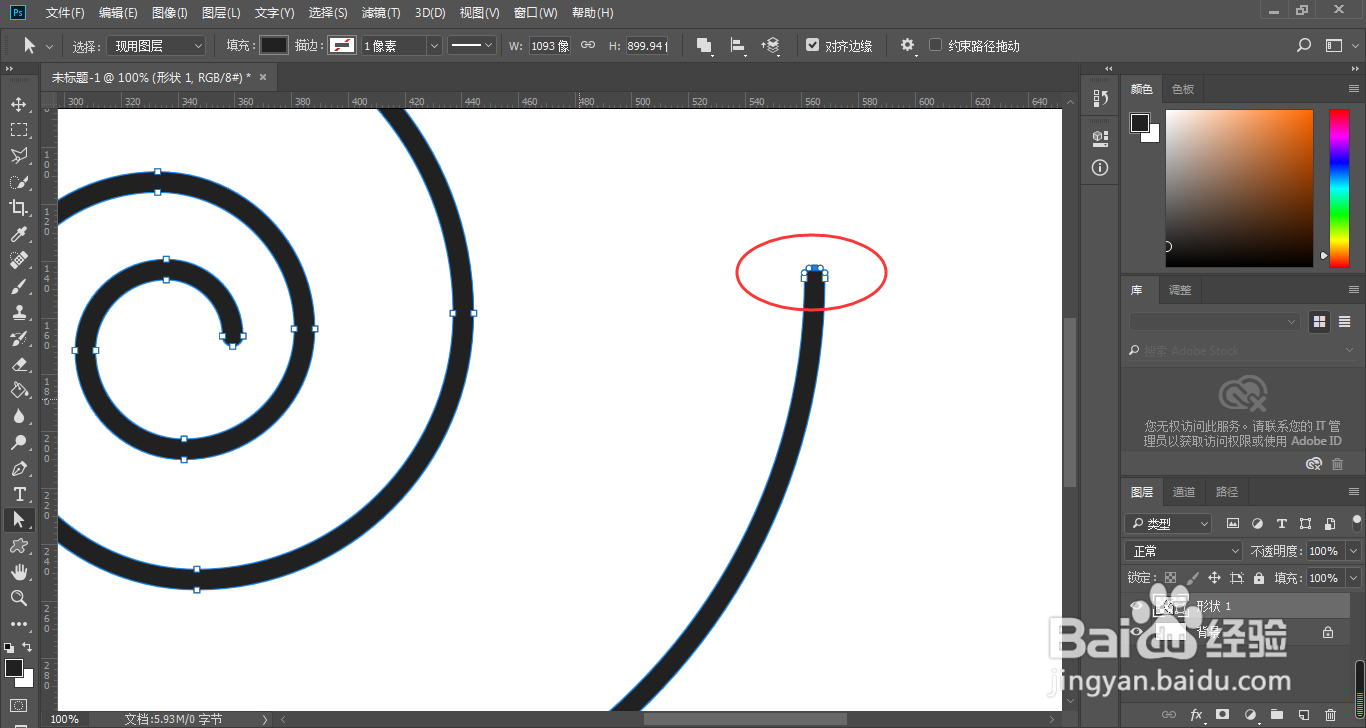Select the Blur tool
Viewport: 1366px width, 728px height.
[18, 416]
